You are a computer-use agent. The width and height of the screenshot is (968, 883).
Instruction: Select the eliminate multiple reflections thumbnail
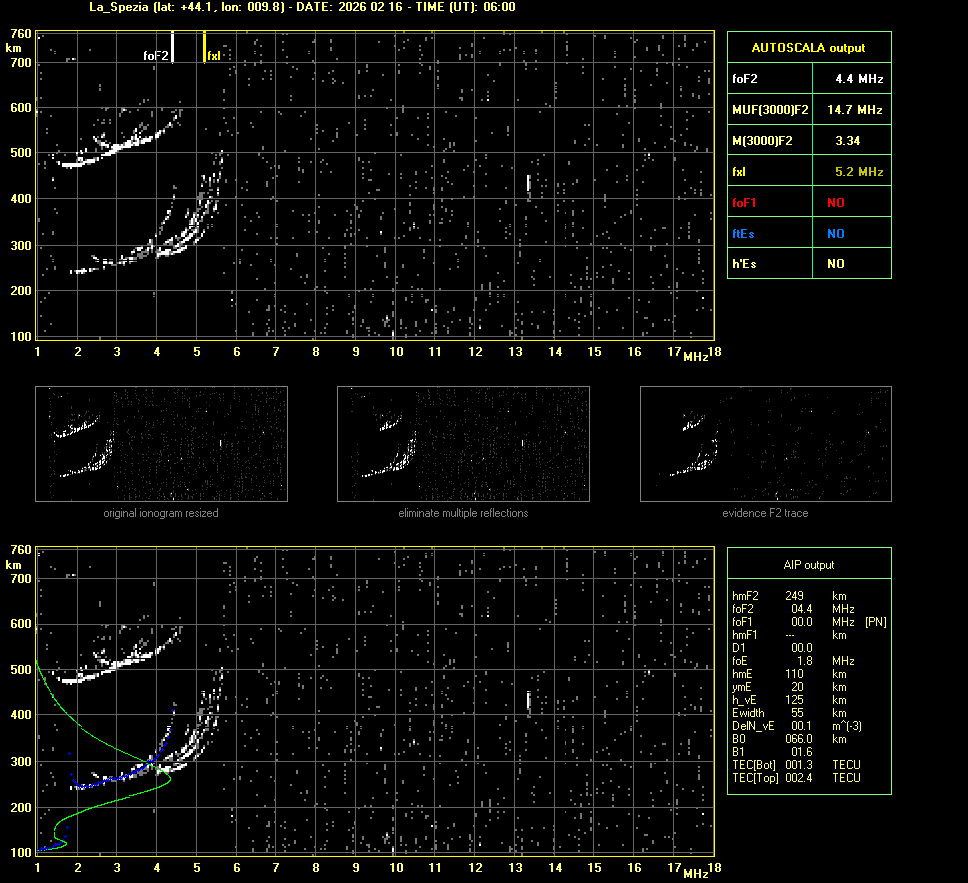click(463, 443)
